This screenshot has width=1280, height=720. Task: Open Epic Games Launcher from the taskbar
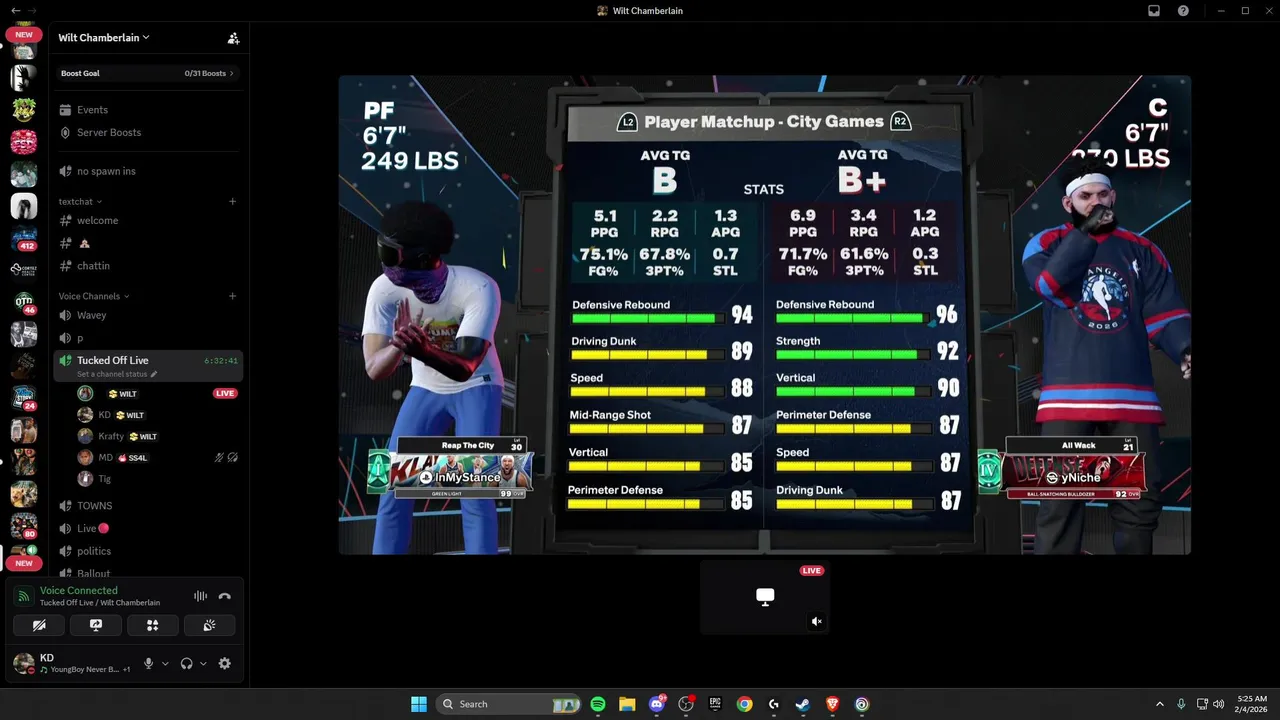tap(715, 704)
